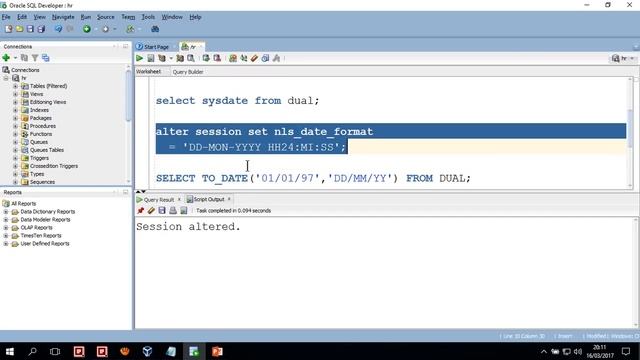Expand the Triggers tree node
Screen dimensions: 640x360
(16, 158)
